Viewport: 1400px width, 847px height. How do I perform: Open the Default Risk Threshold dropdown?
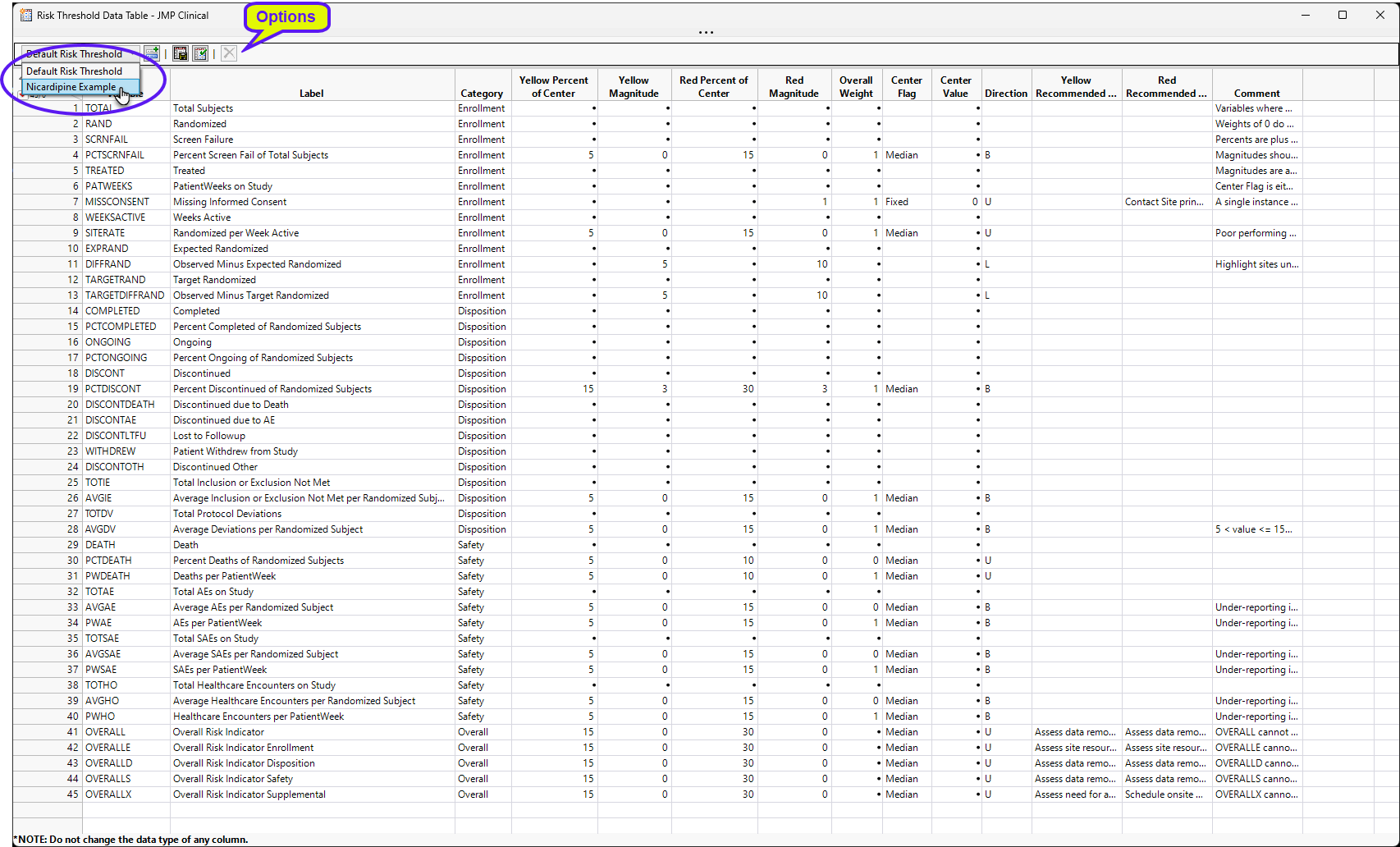(80, 54)
